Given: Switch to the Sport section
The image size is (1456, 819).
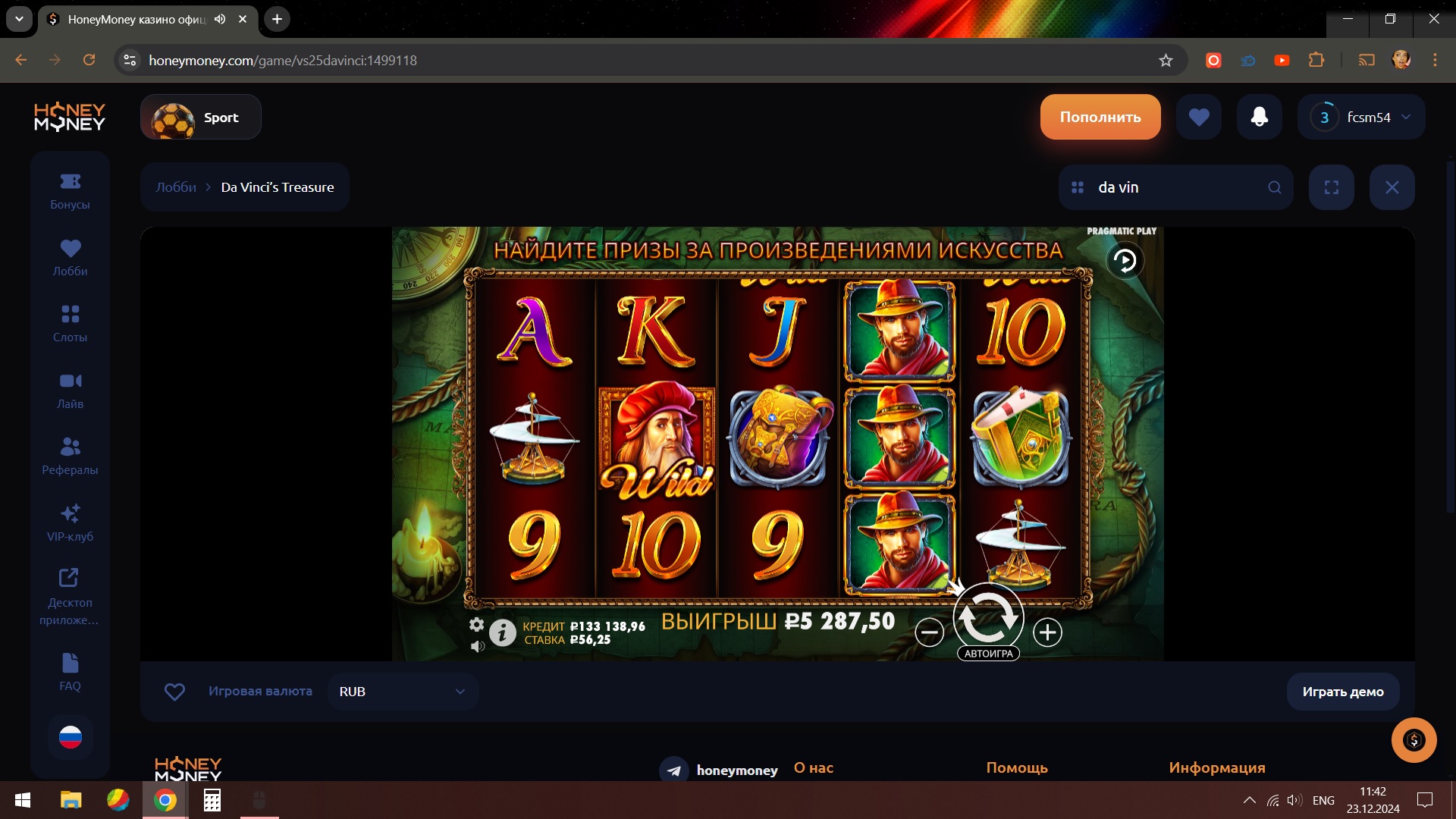Looking at the screenshot, I should point(201,117).
